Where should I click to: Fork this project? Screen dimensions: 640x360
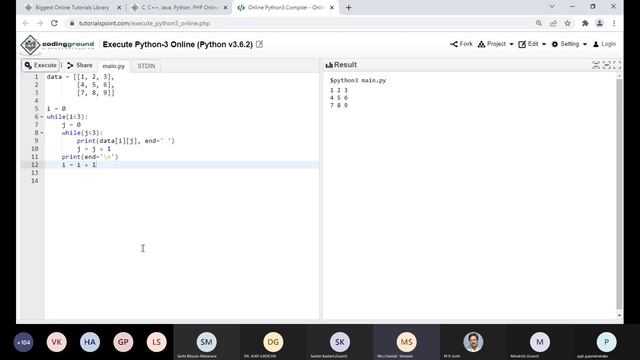coord(461,44)
